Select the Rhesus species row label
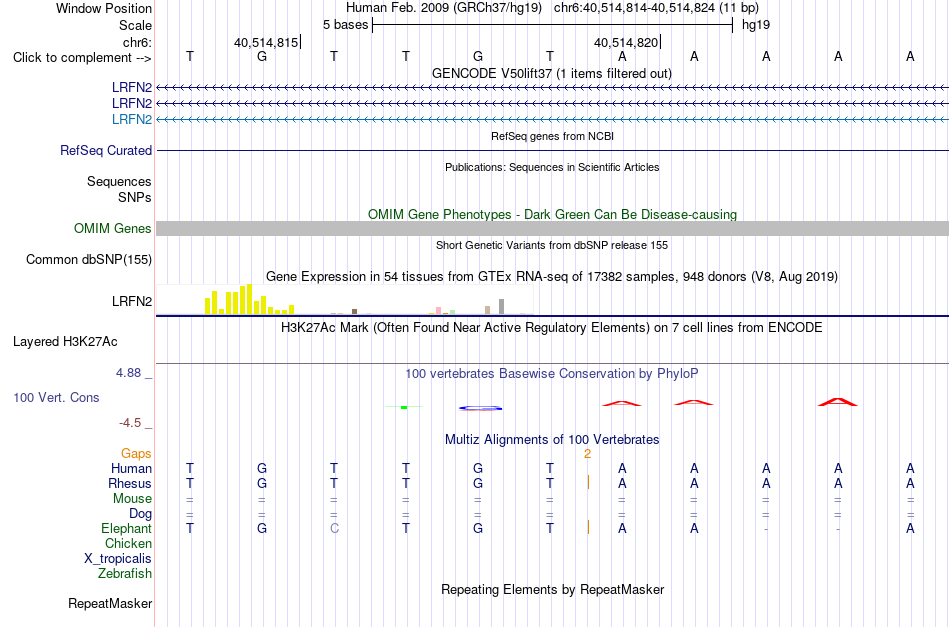This screenshot has height=627, width=950. 130,483
